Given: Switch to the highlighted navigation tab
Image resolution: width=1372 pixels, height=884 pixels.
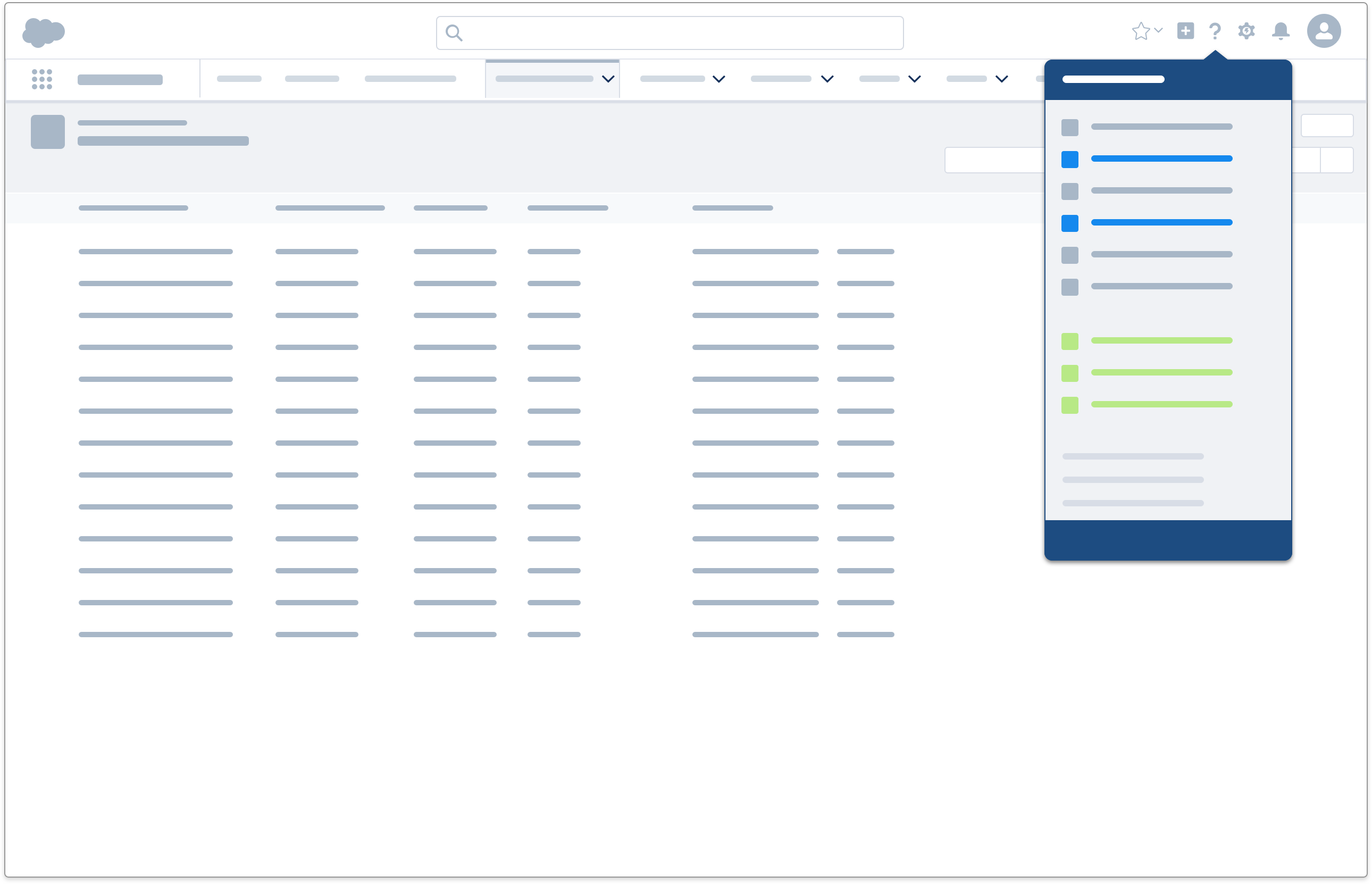Looking at the screenshot, I should tap(544, 79).
